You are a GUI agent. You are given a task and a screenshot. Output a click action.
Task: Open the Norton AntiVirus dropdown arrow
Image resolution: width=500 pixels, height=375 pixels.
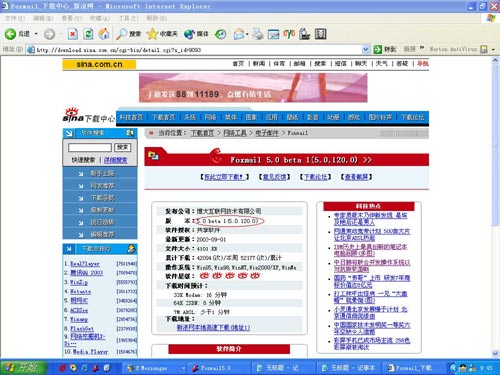coord(493,50)
